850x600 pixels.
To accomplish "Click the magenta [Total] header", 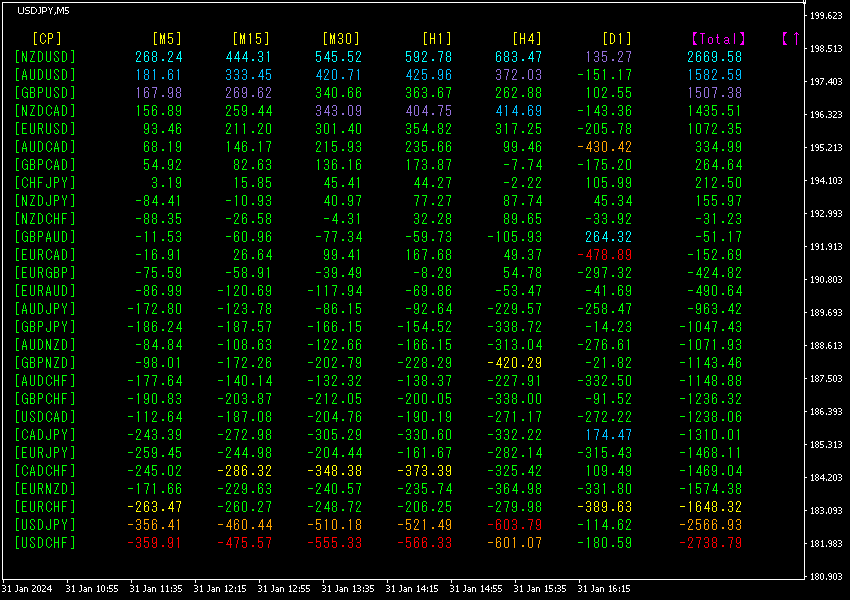I will click(718, 39).
